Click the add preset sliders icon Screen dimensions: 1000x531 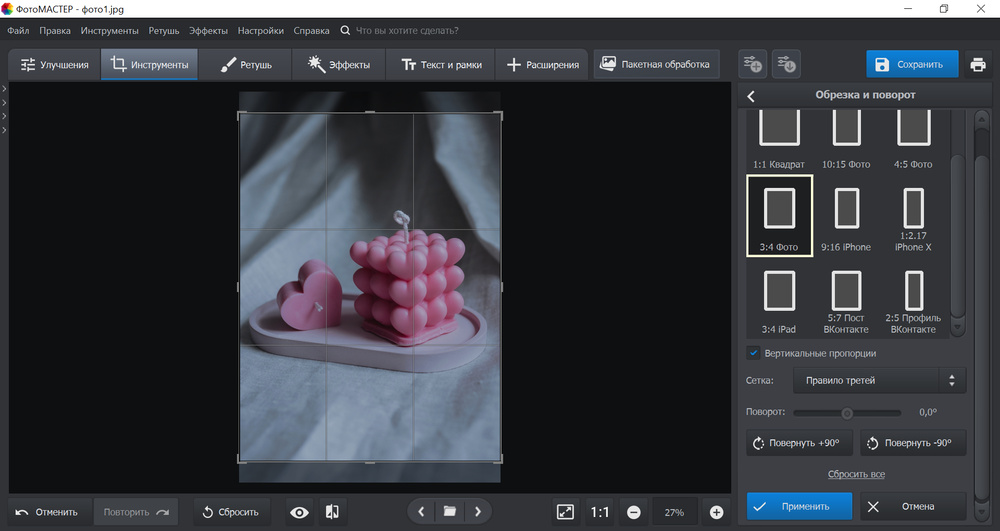[752, 65]
